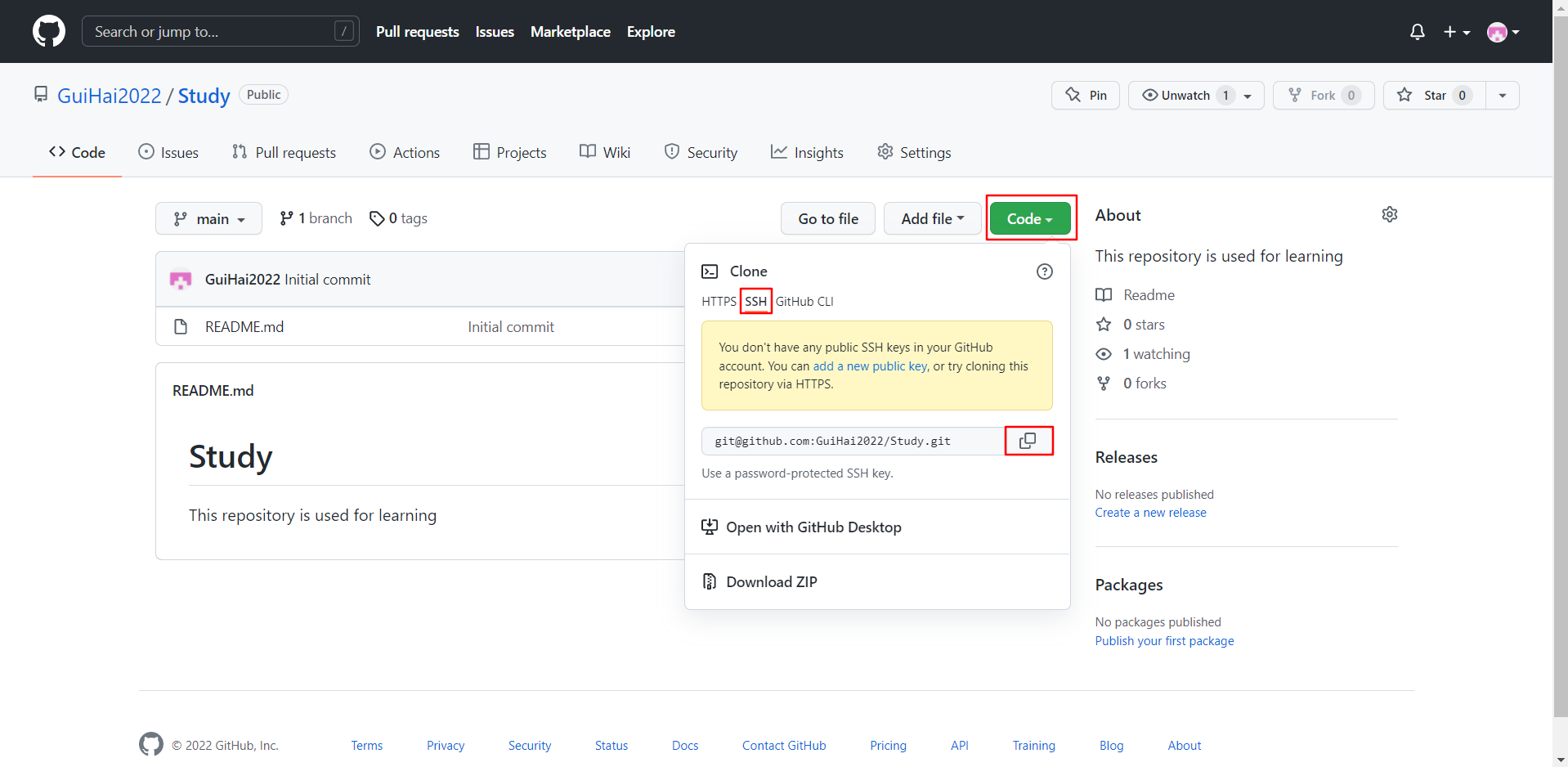This screenshot has width=1568, height=767.
Task: Select the SSH clone option
Action: (756, 301)
